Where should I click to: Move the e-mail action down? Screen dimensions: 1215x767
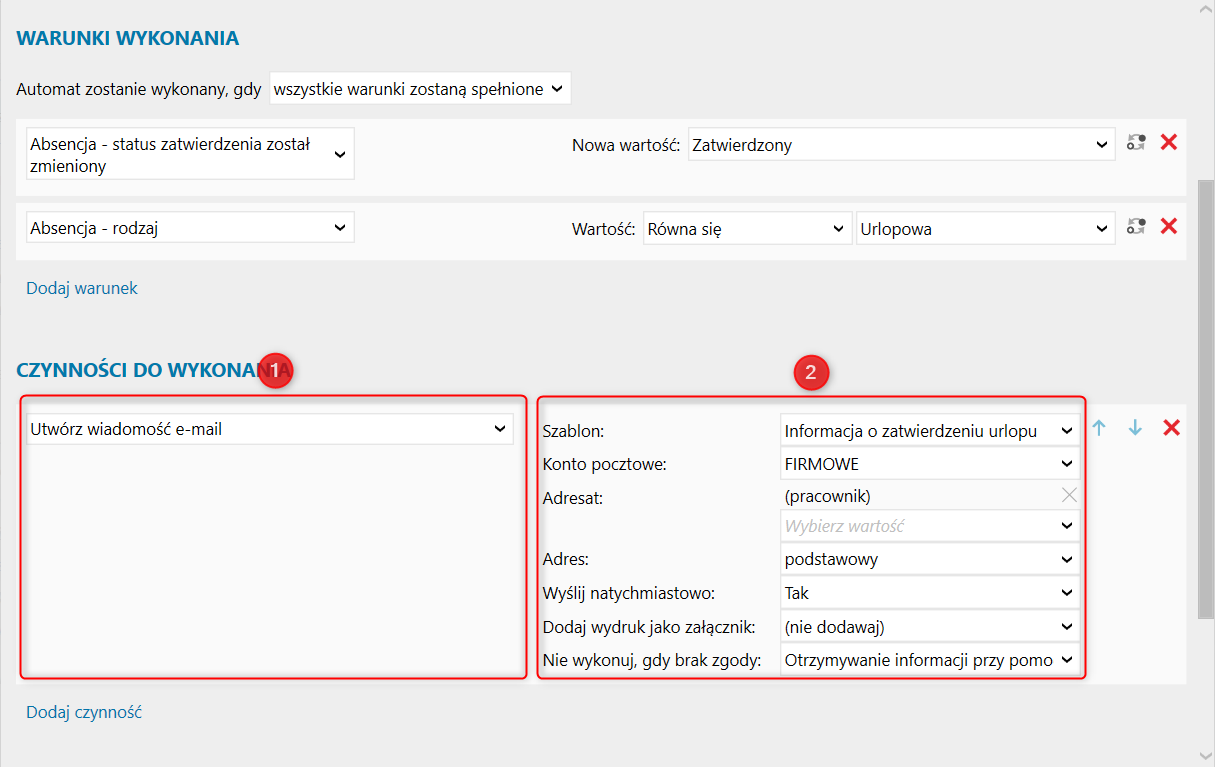click(x=1135, y=428)
